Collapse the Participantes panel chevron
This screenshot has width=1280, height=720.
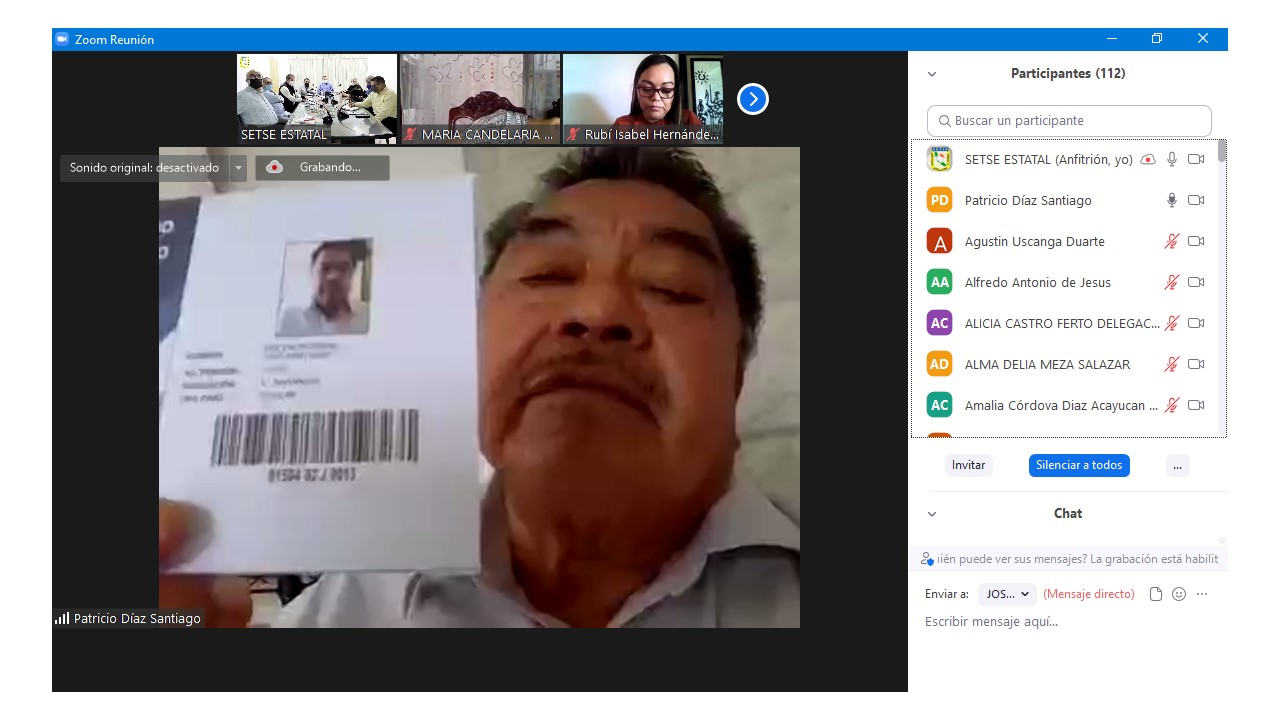click(x=932, y=74)
